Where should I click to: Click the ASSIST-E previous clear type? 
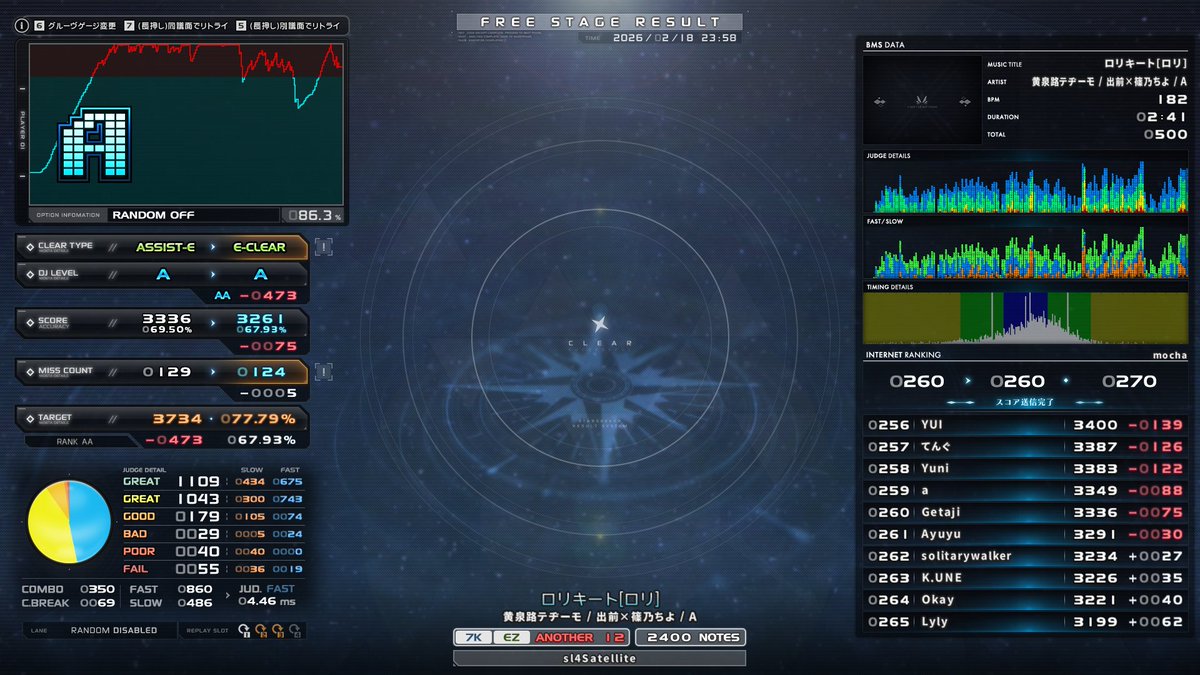tap(166, 246)
